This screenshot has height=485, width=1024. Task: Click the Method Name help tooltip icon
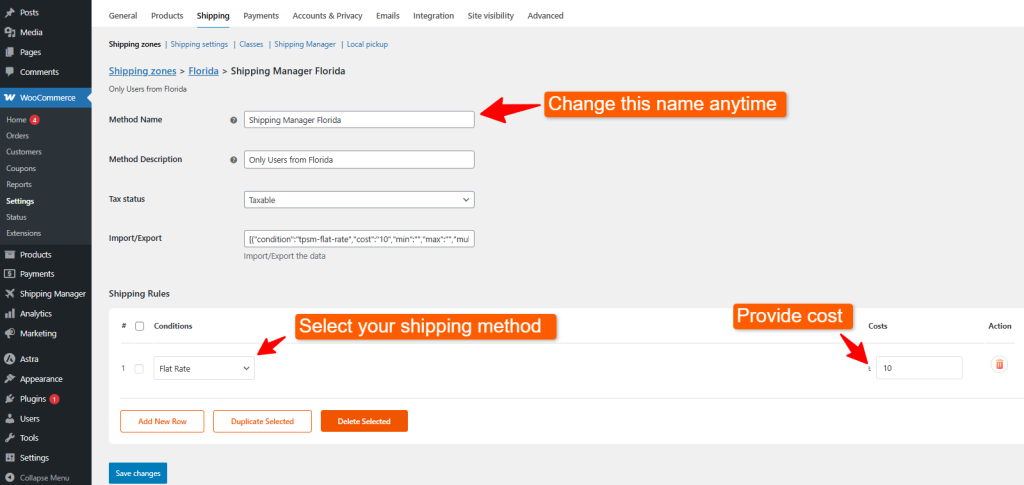233,120
